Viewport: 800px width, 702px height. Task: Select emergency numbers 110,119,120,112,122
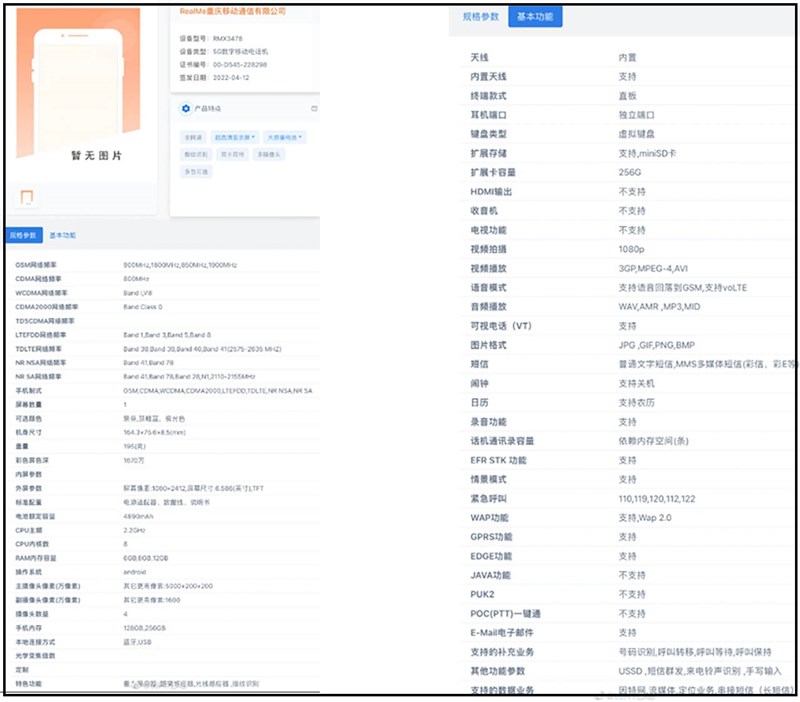click(657, 498)
